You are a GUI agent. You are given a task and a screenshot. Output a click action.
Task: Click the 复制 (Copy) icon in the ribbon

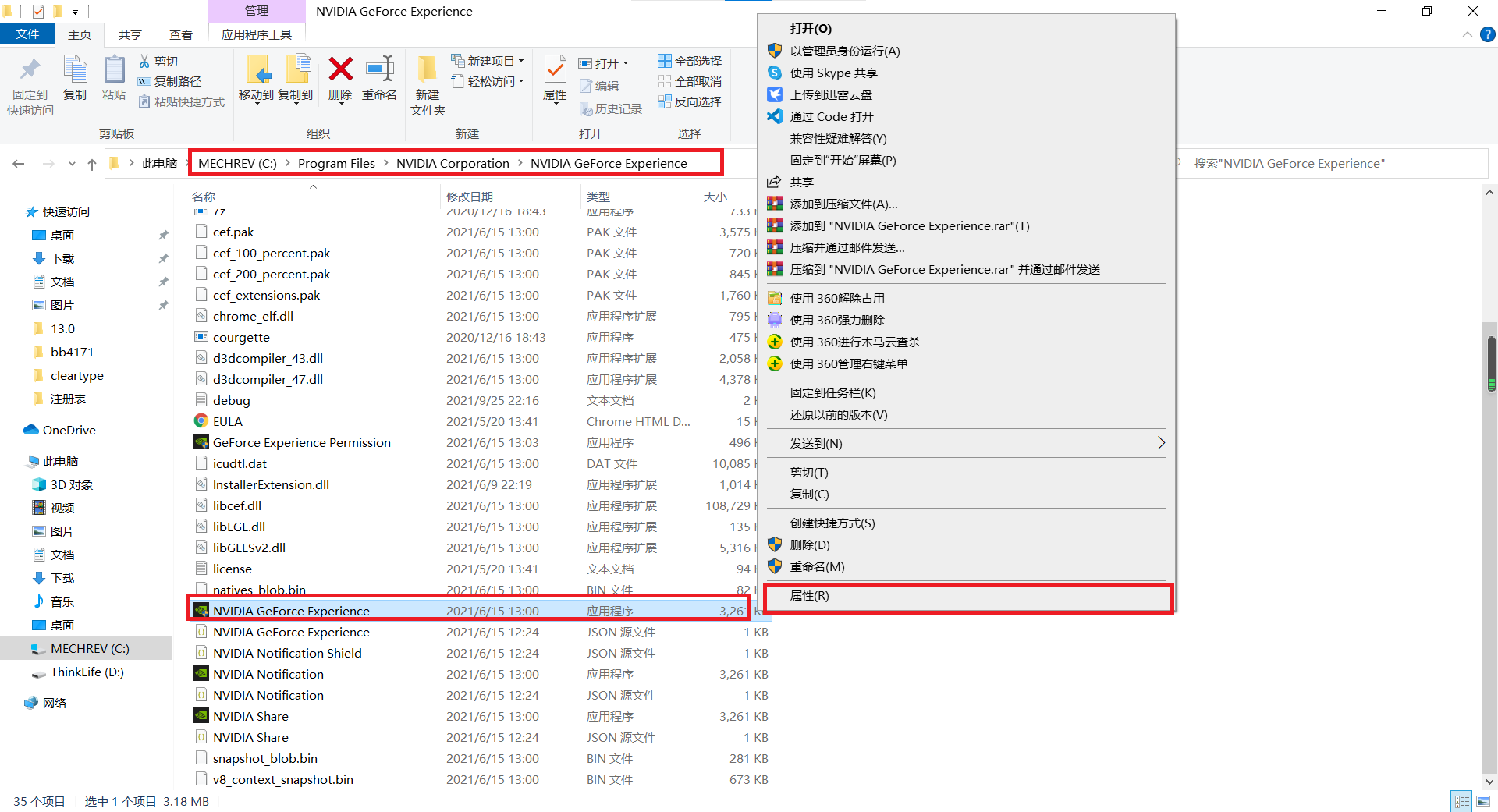[x=75, y=78]
